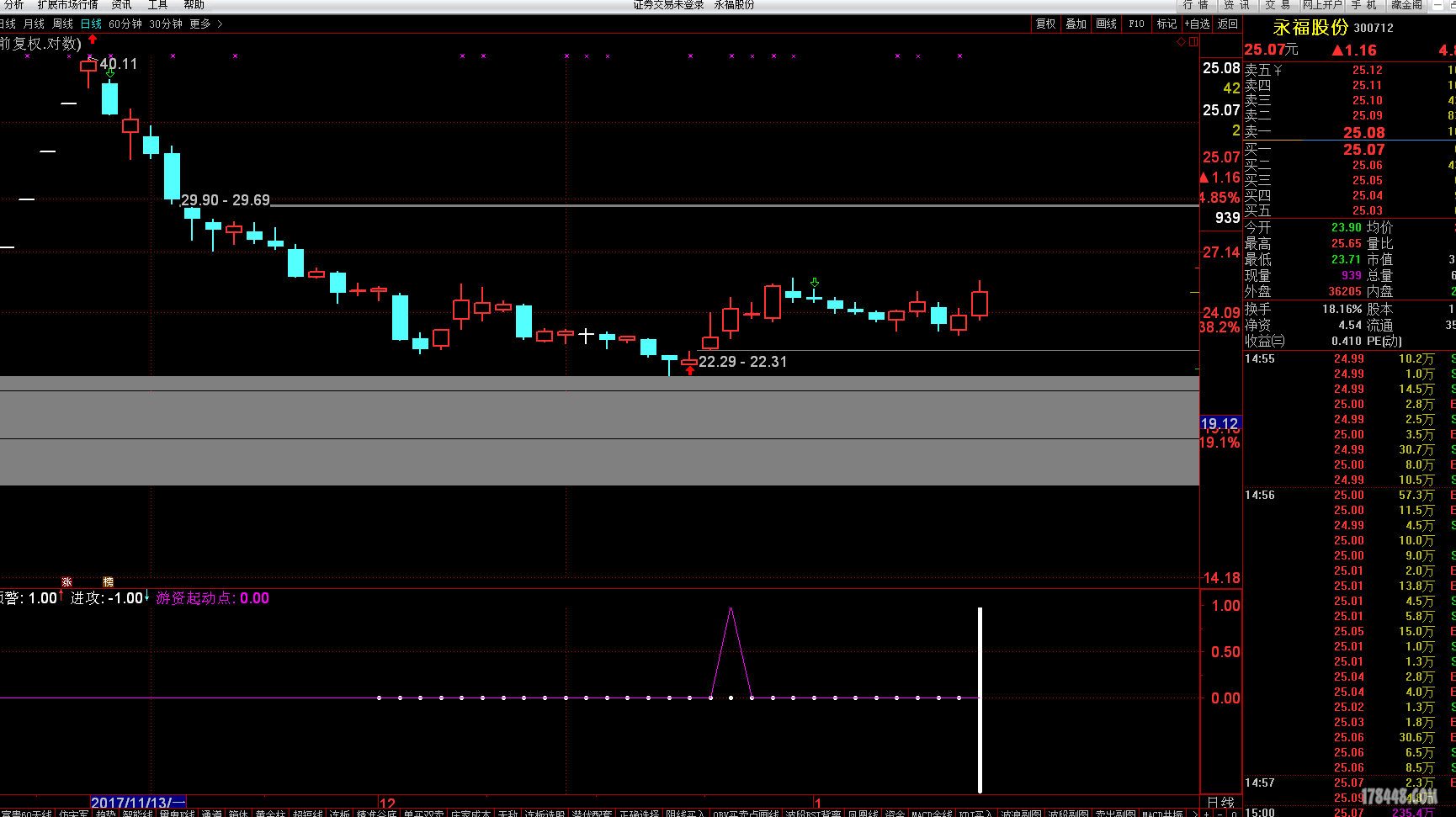Switch to the 月线 period tab
Screen dimensions: 1456x817
[35, 24]
